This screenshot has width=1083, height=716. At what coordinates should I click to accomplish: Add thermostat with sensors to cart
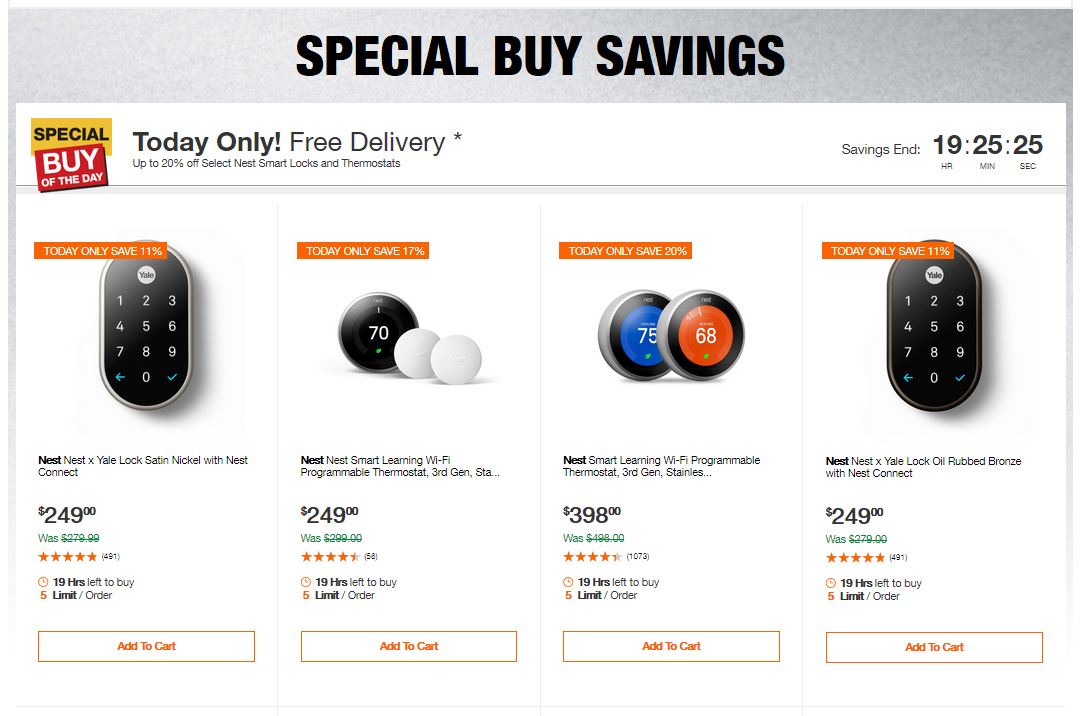click(409, 646)
